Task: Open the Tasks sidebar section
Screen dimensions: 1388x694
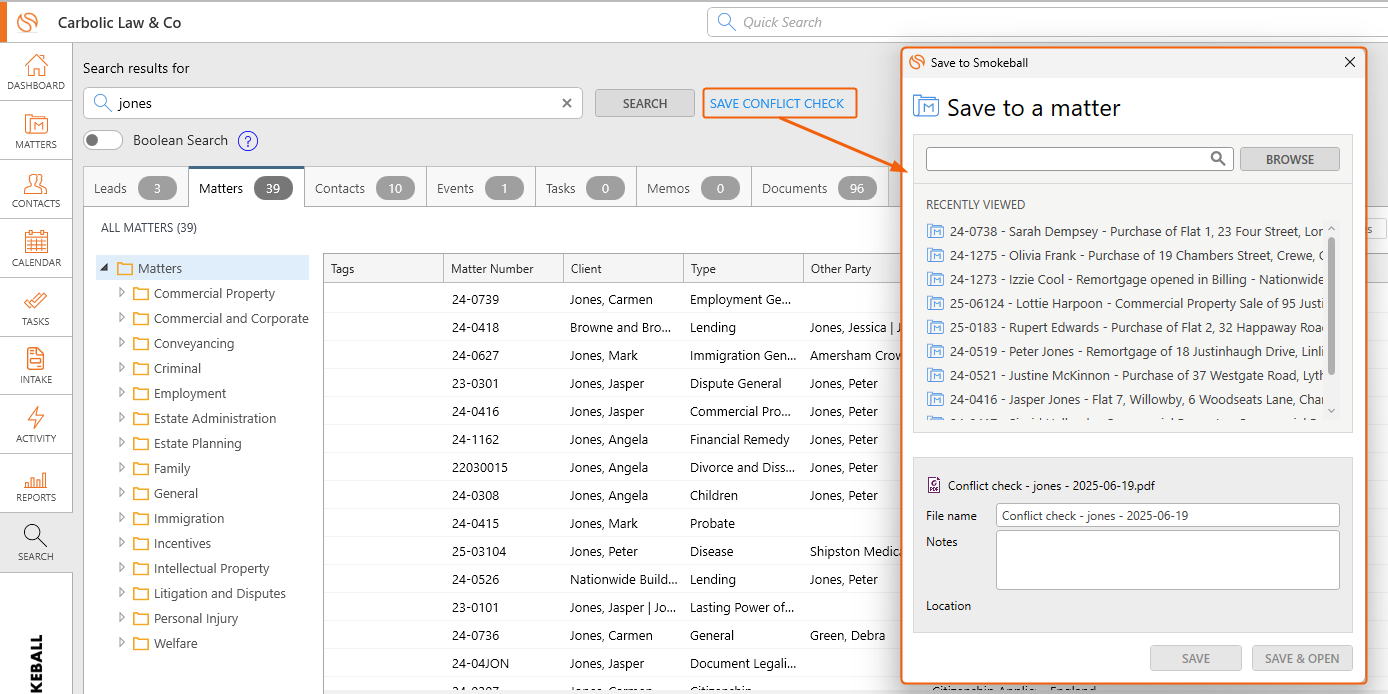Action: pos(36,308)
